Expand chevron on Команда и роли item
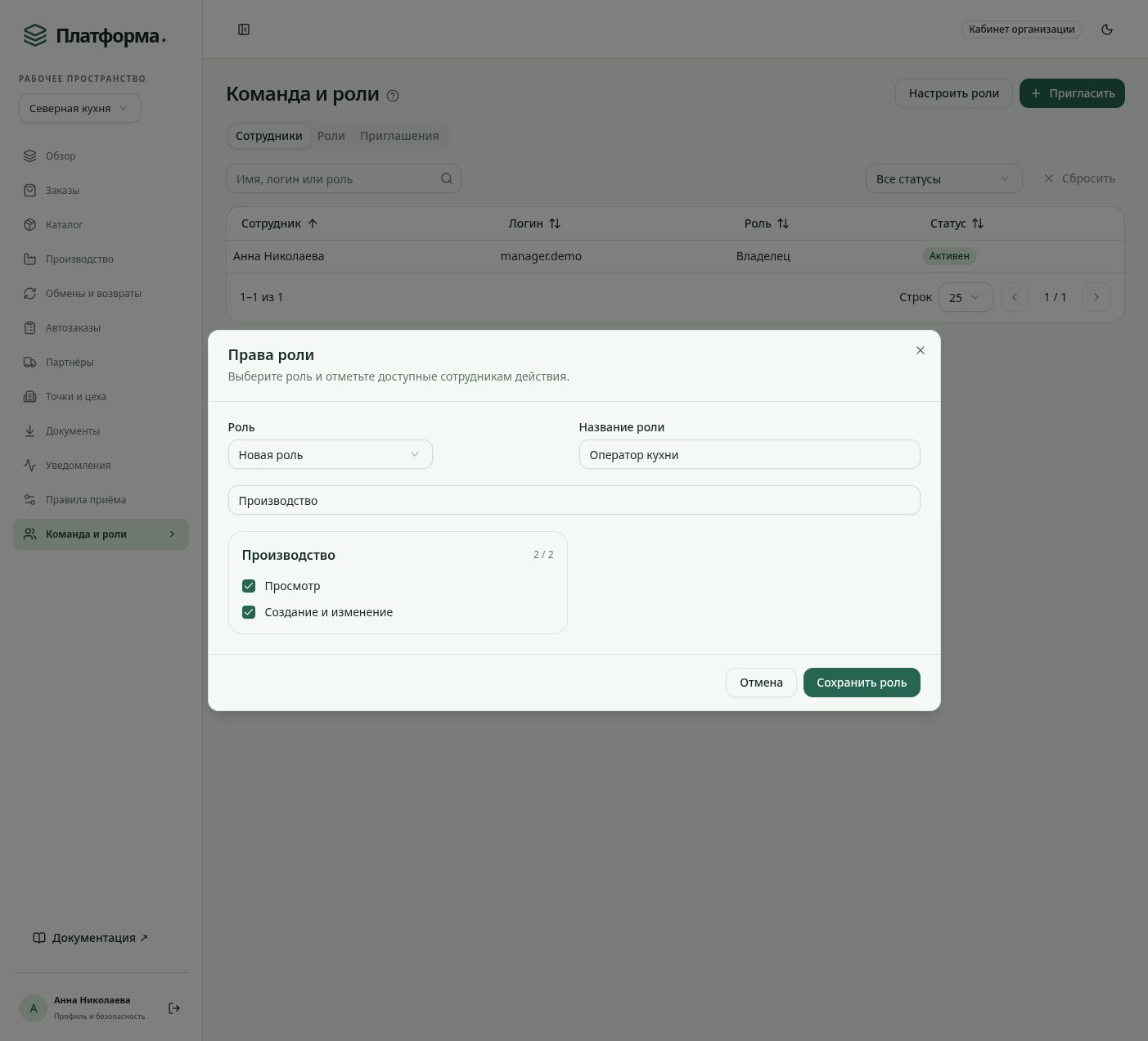 tap(172, 534)
